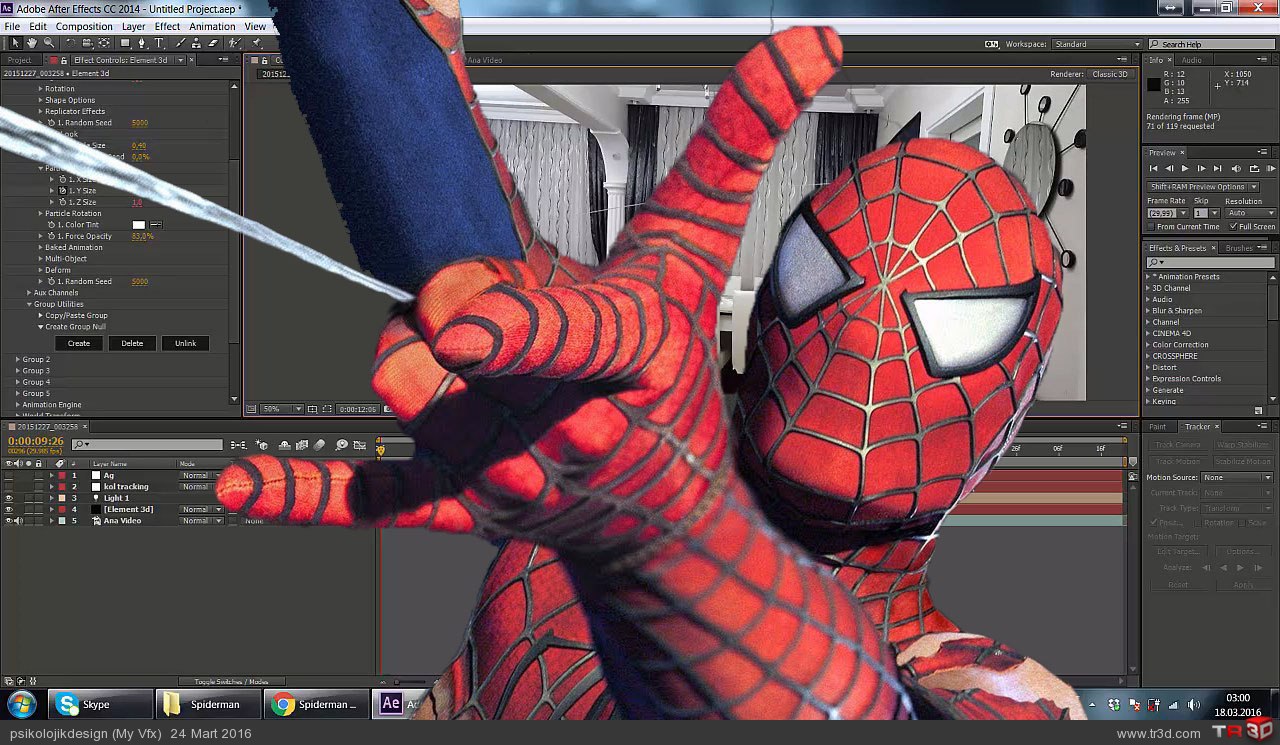Select the Zoom magnifier tool
Image resolution: width=1280 pixels, height=745 pixels.
click(48, 43)
